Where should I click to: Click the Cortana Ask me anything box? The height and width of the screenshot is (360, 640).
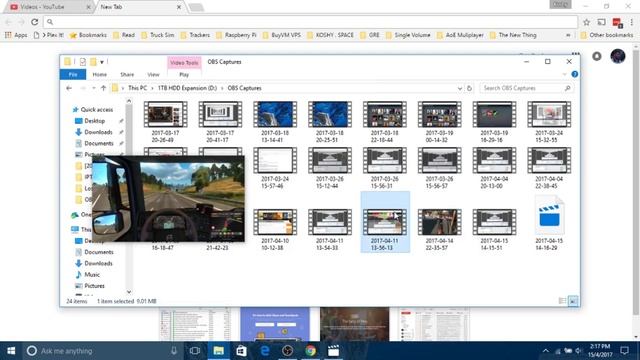coord(102,351)
